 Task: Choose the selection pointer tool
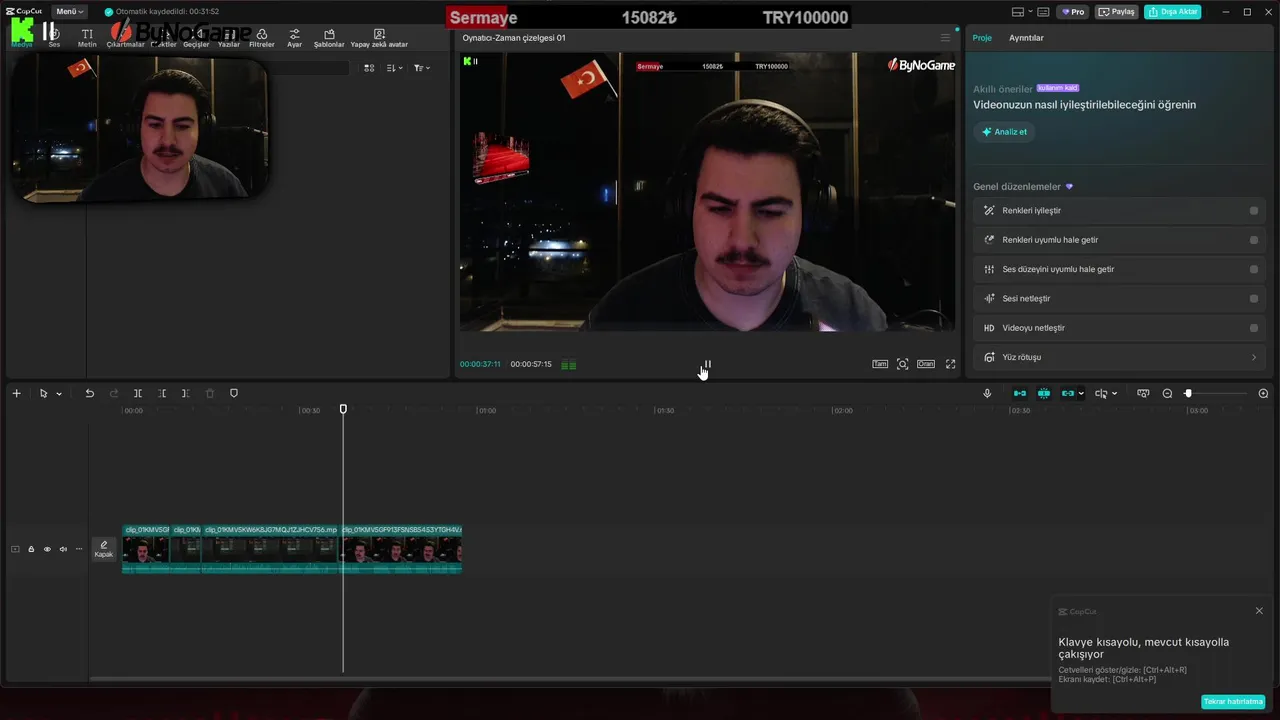point(43,393)
